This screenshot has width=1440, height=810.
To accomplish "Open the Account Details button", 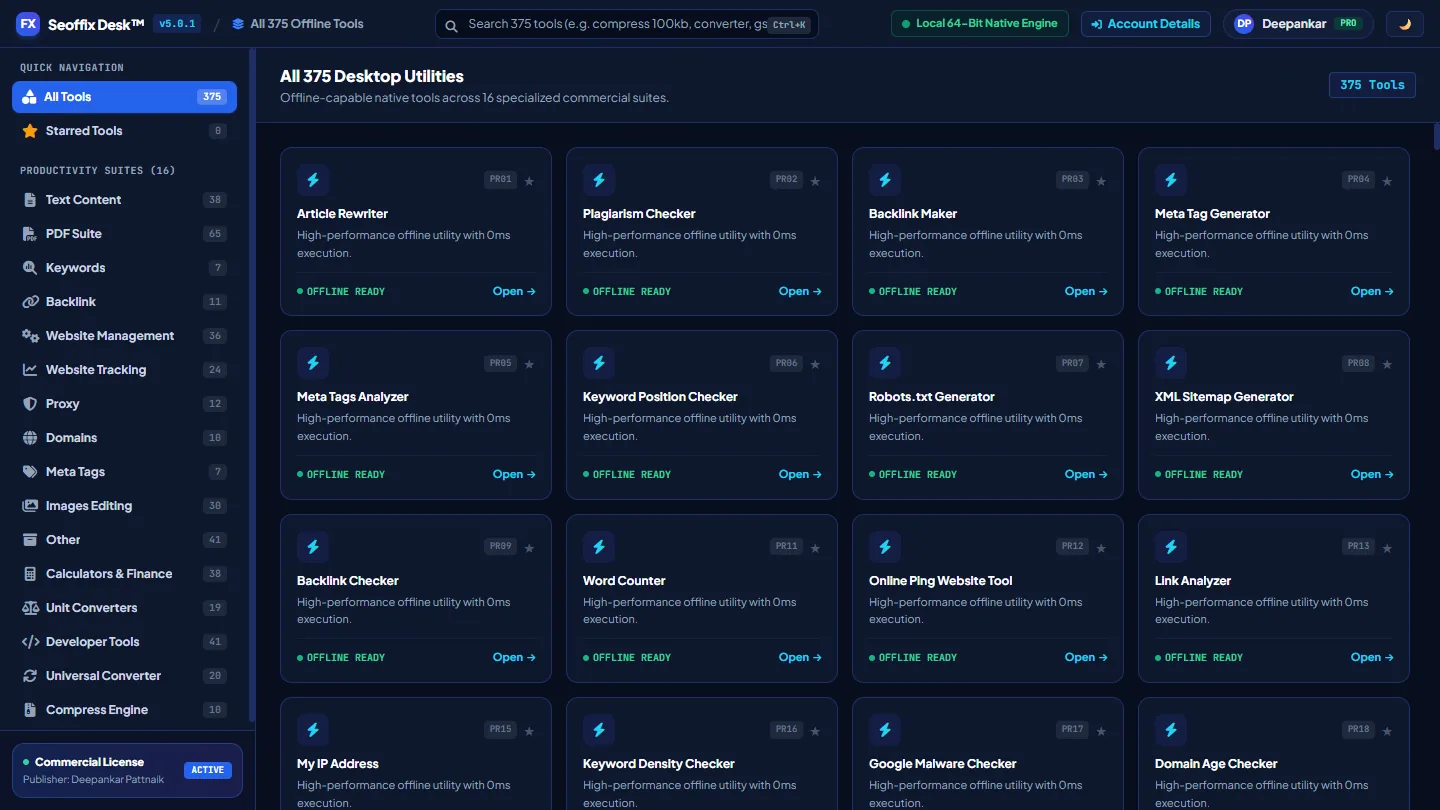I will click(x=1146, y=24).
